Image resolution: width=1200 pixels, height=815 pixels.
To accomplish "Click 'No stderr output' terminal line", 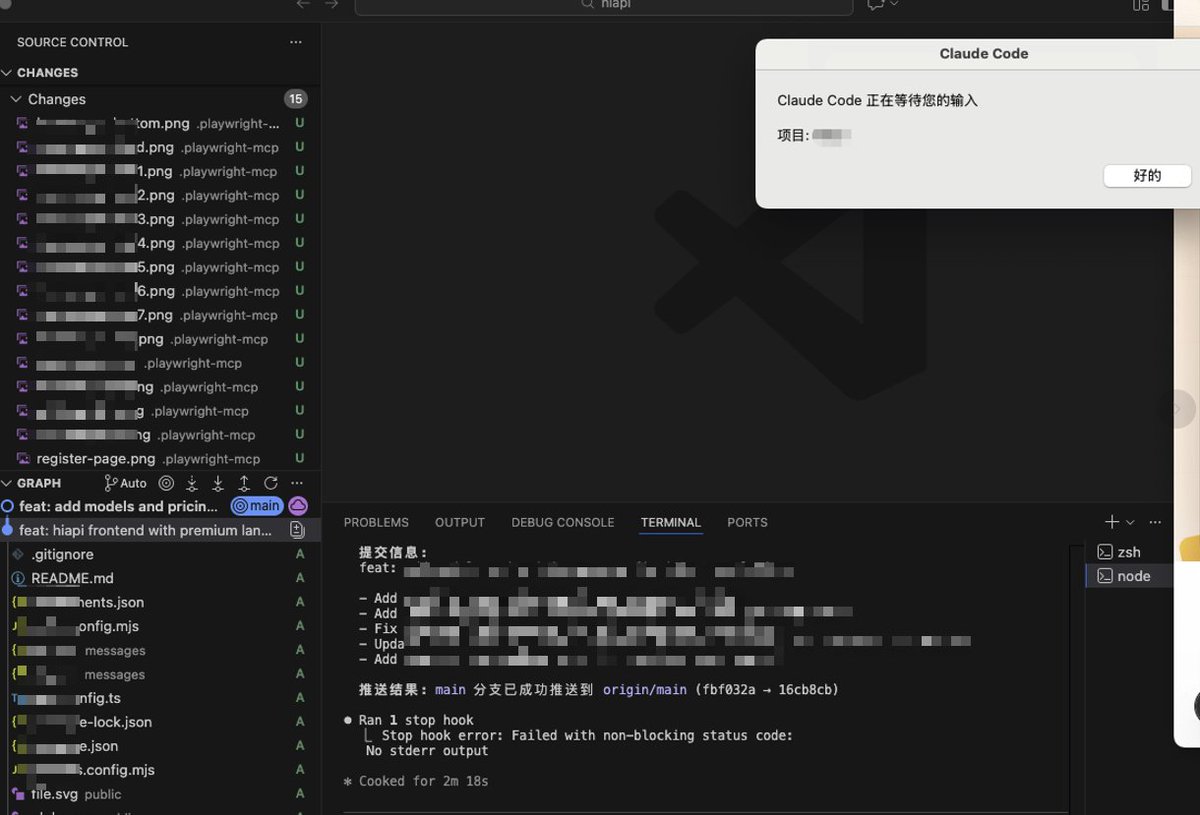I will point(427,750).
